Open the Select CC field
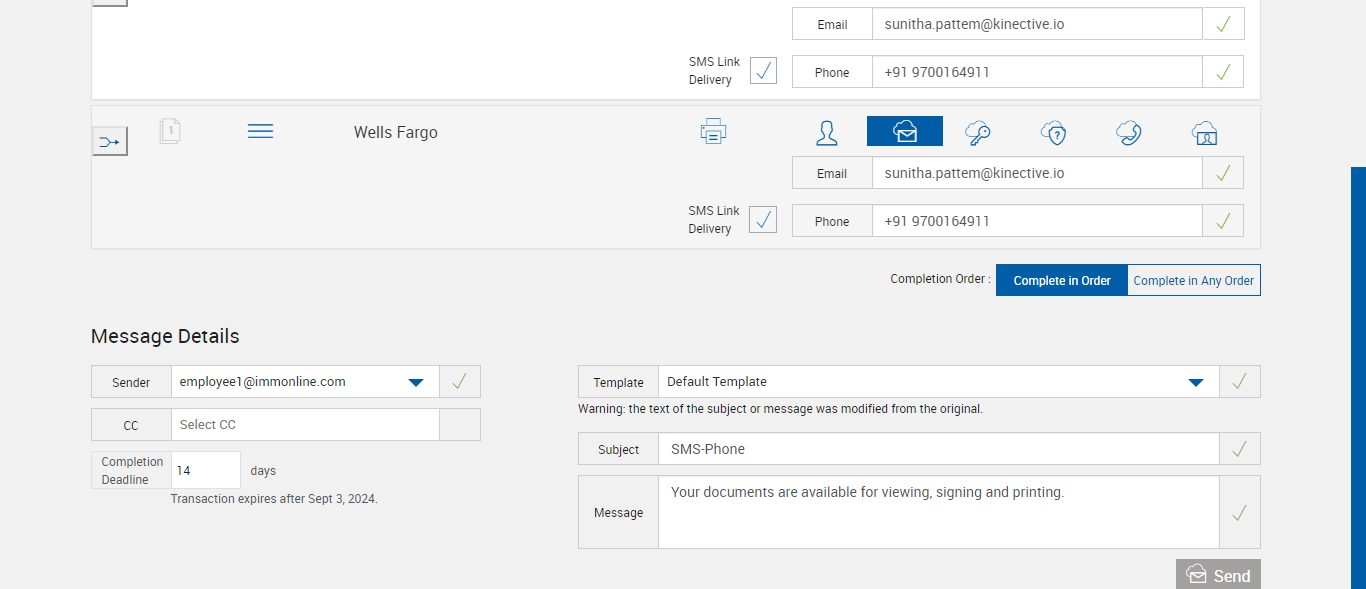The height and width of the screenshot is (589, 1366). pyautogui.click(x=305, y=425)
